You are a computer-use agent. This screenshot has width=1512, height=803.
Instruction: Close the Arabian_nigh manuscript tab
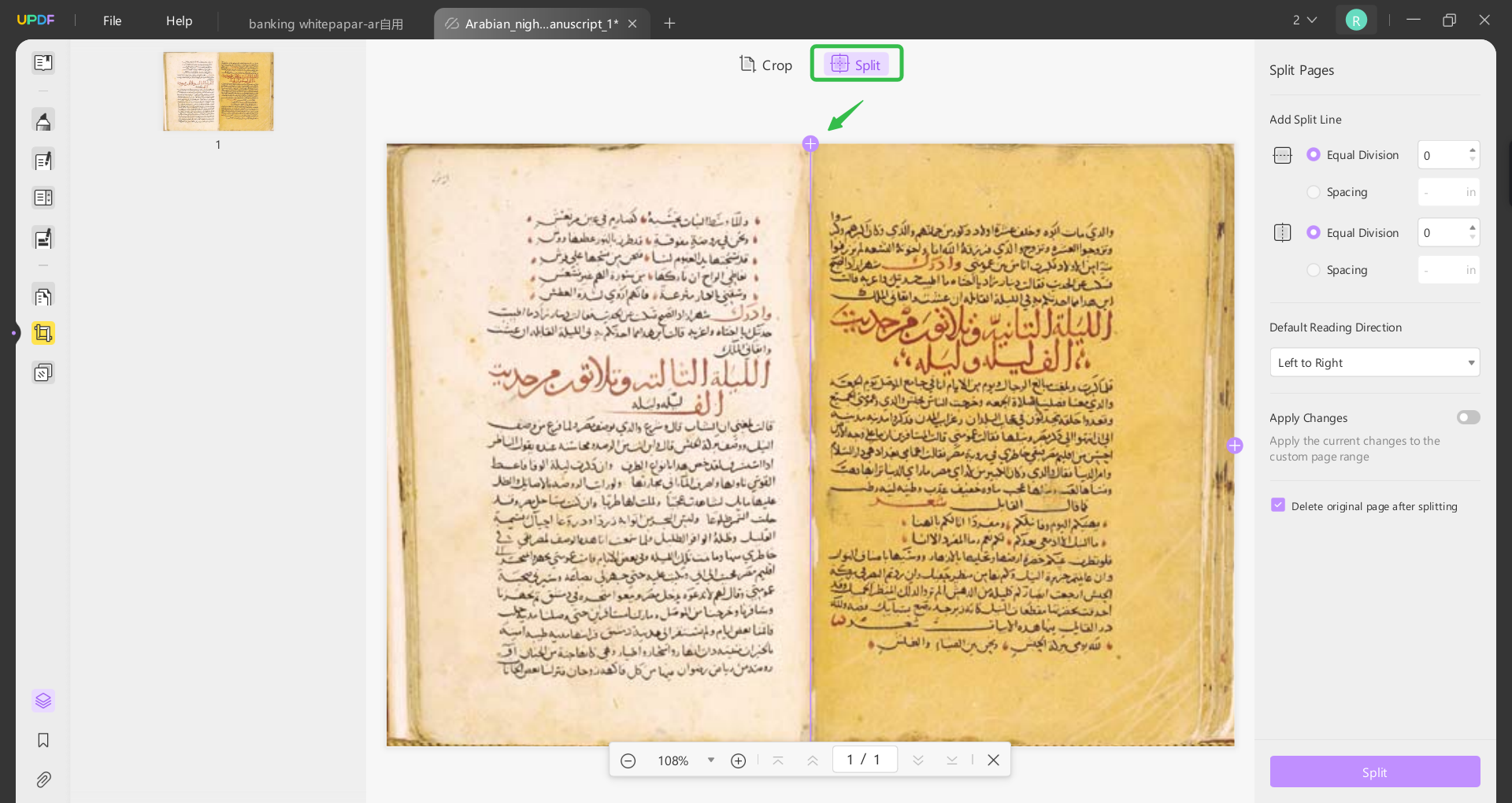(632, 24)
